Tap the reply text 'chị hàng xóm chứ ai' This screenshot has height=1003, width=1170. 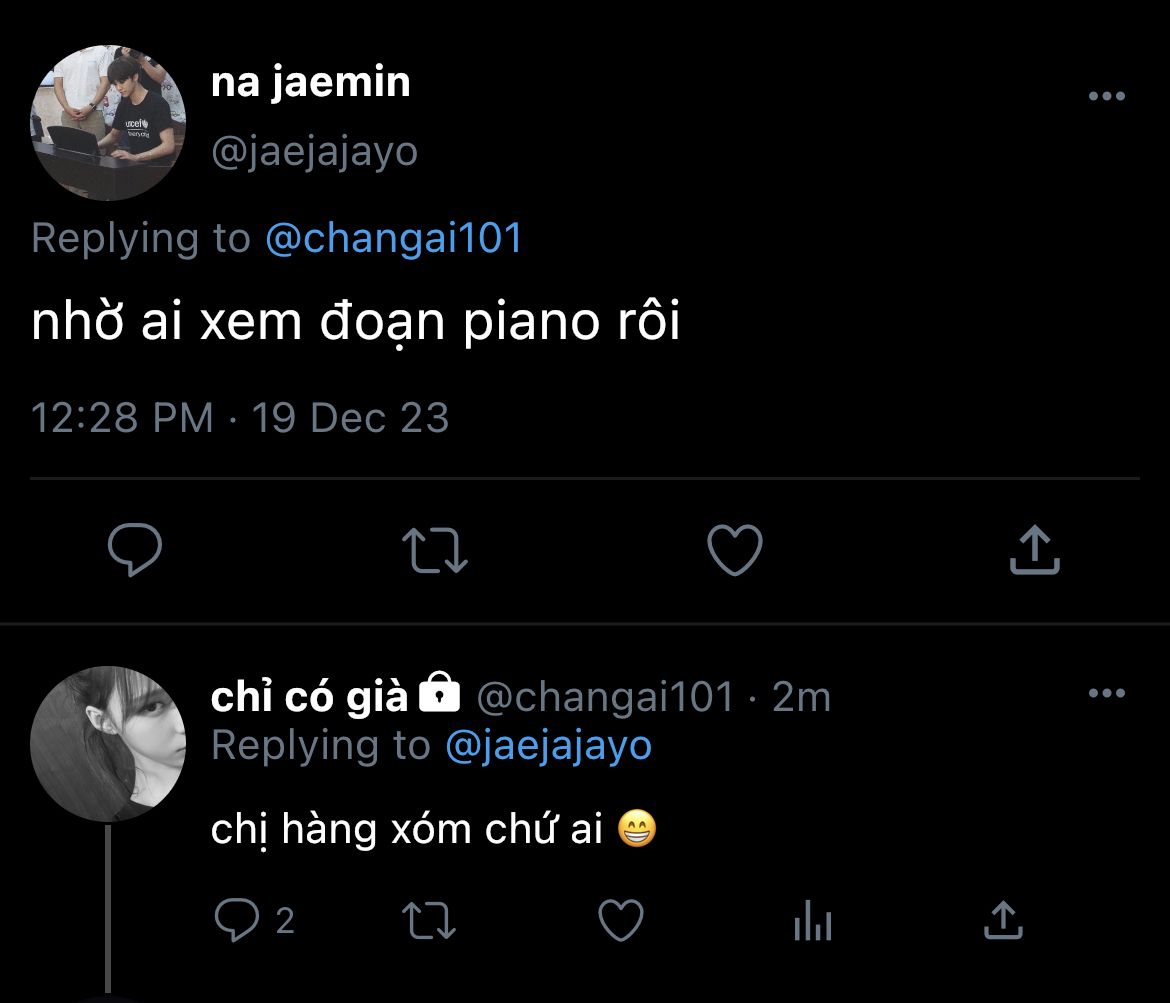pos(406,830)
